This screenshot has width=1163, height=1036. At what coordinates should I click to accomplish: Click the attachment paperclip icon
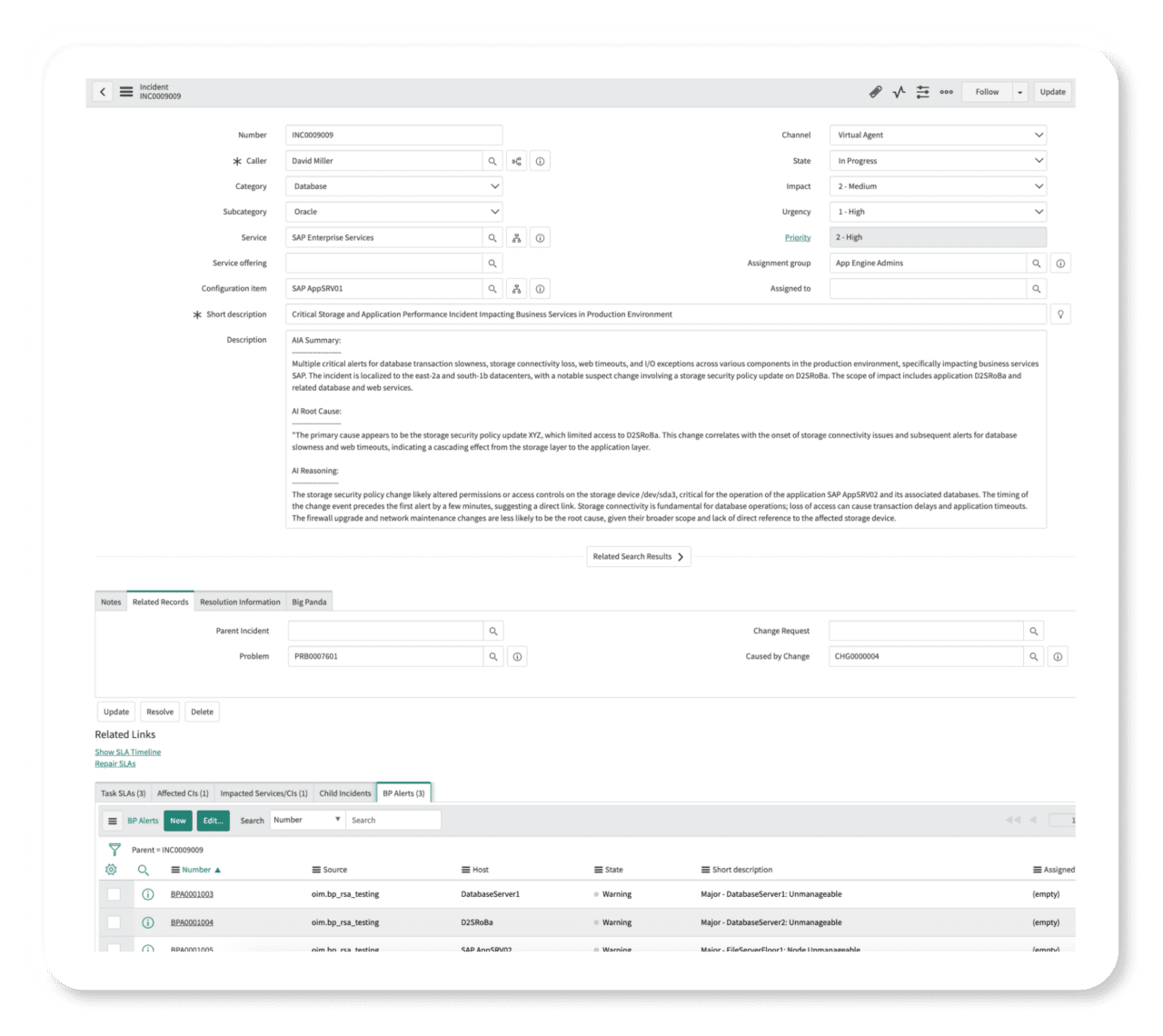point(875,91)
